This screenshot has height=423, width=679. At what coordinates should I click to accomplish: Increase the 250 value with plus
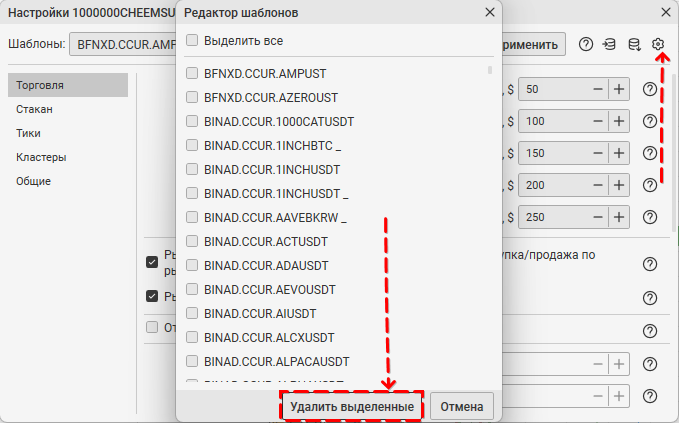tap(619, 217)
